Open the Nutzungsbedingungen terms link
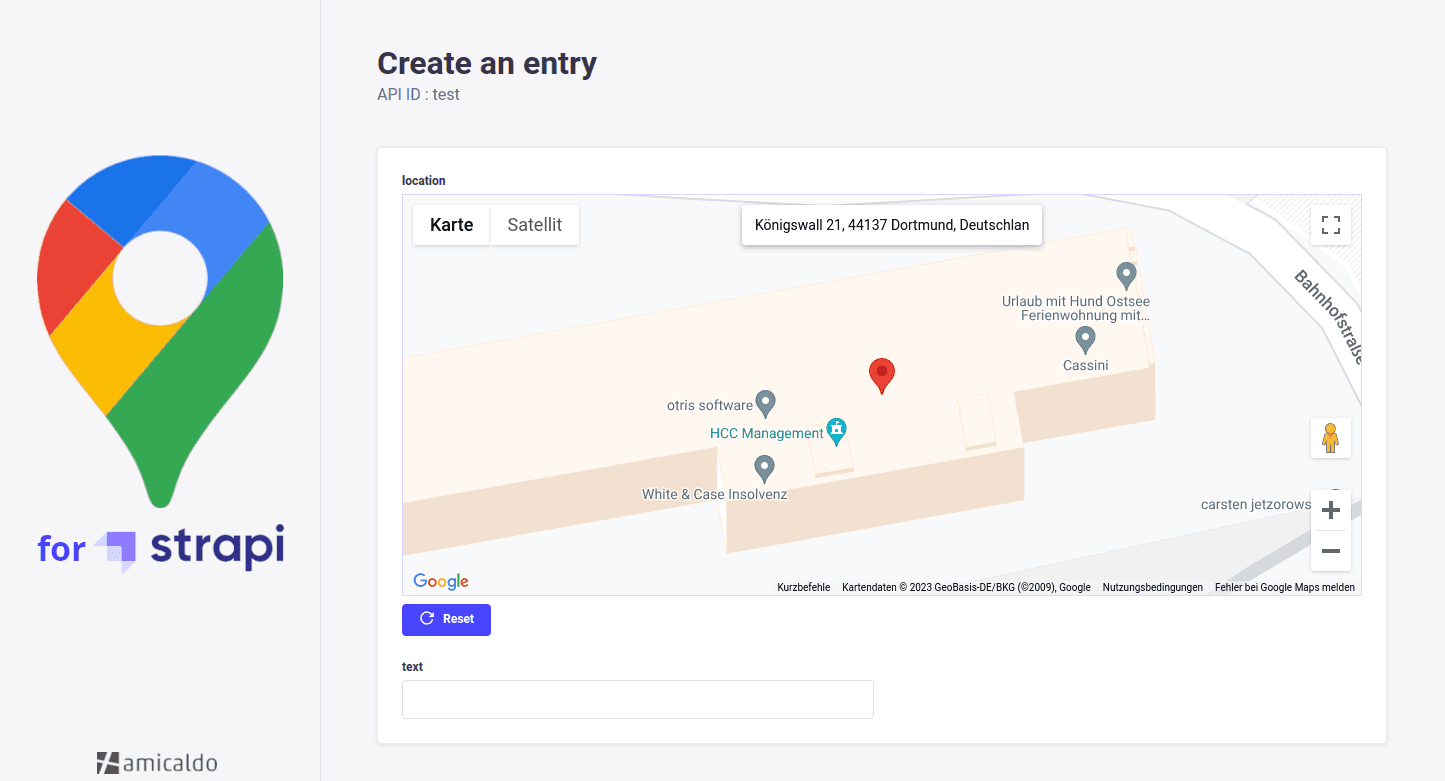Image resolution: width=1445 pixels, height=781 pixels. coord(1153,588)
